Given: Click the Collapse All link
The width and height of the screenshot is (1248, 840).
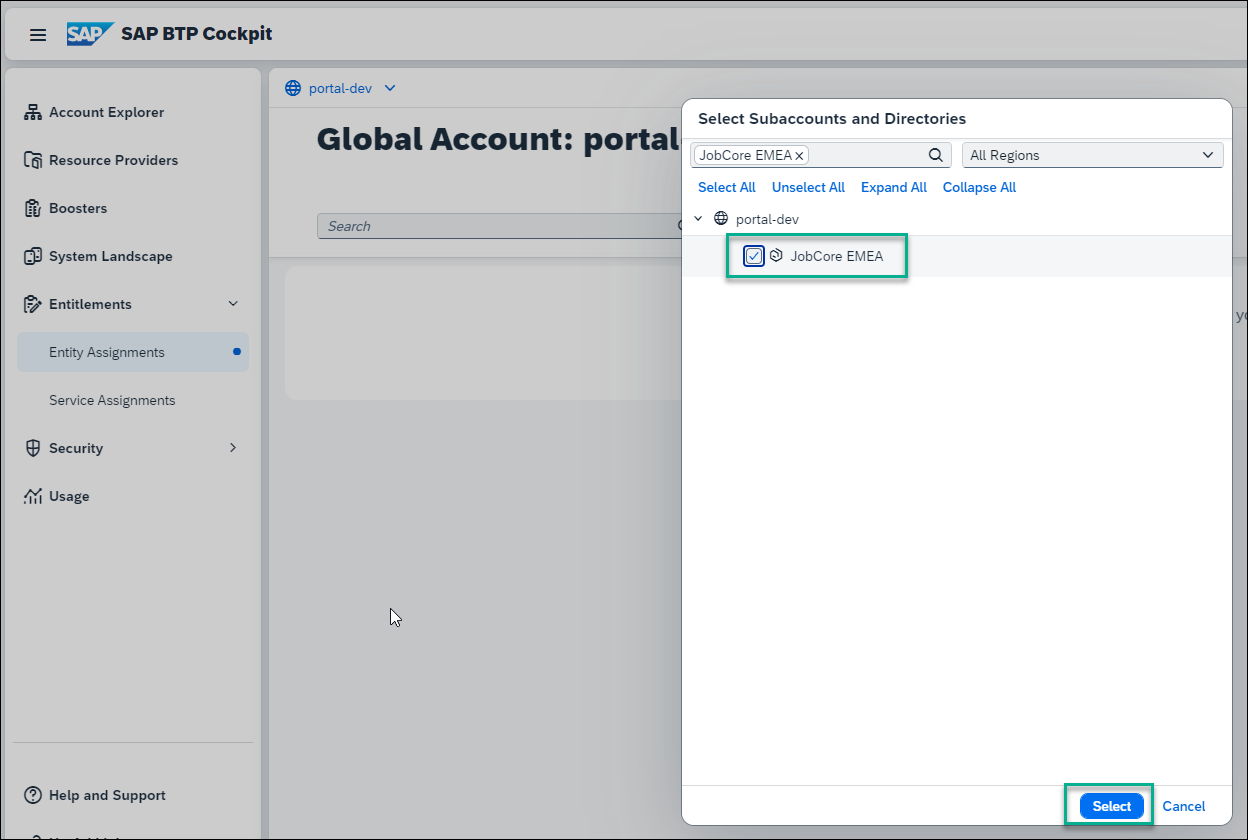Looking at the screenshot, I should (x=979, y=187).
